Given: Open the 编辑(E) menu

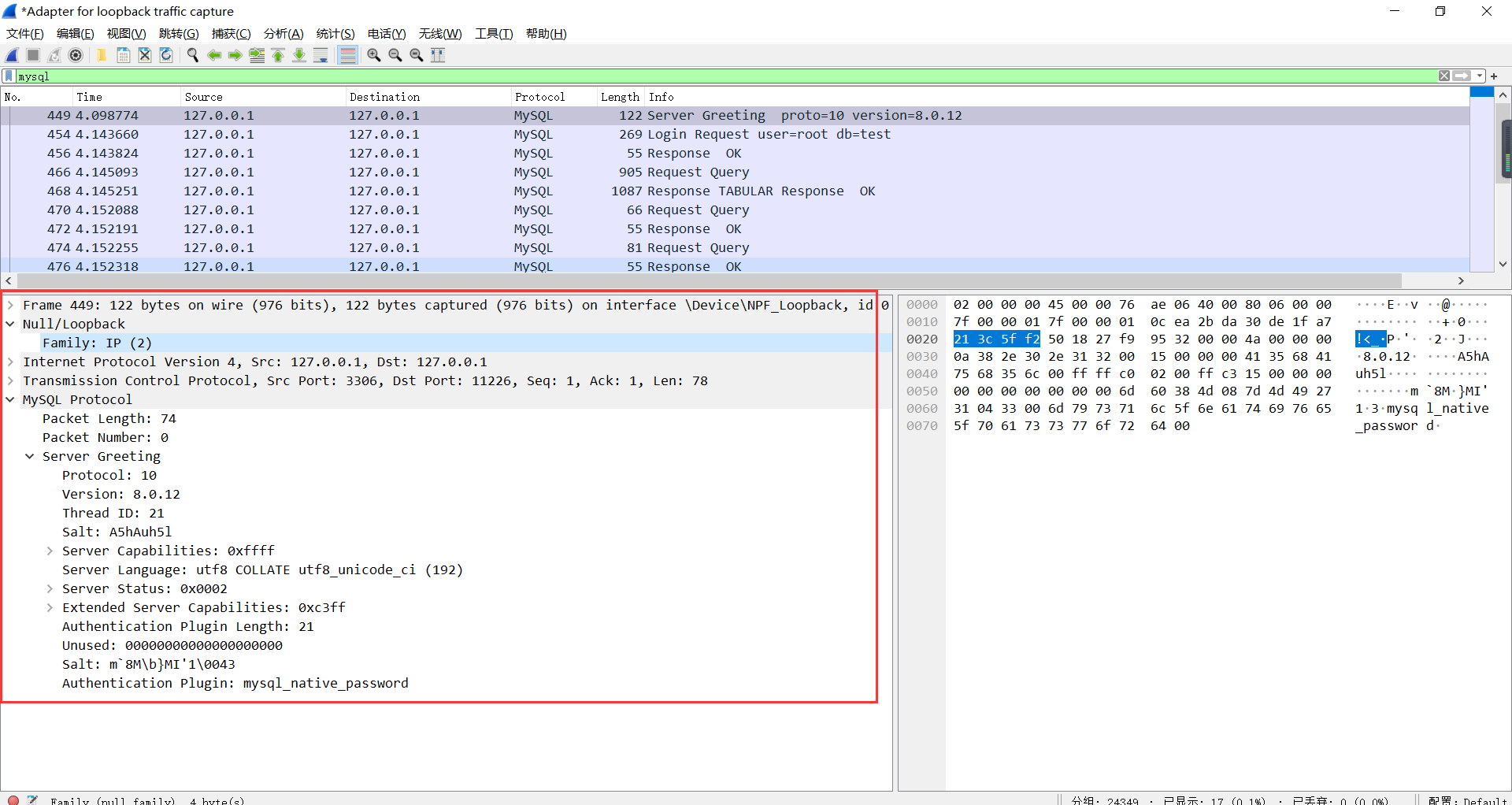Looking at the screenshot, I should pos(76,34).
